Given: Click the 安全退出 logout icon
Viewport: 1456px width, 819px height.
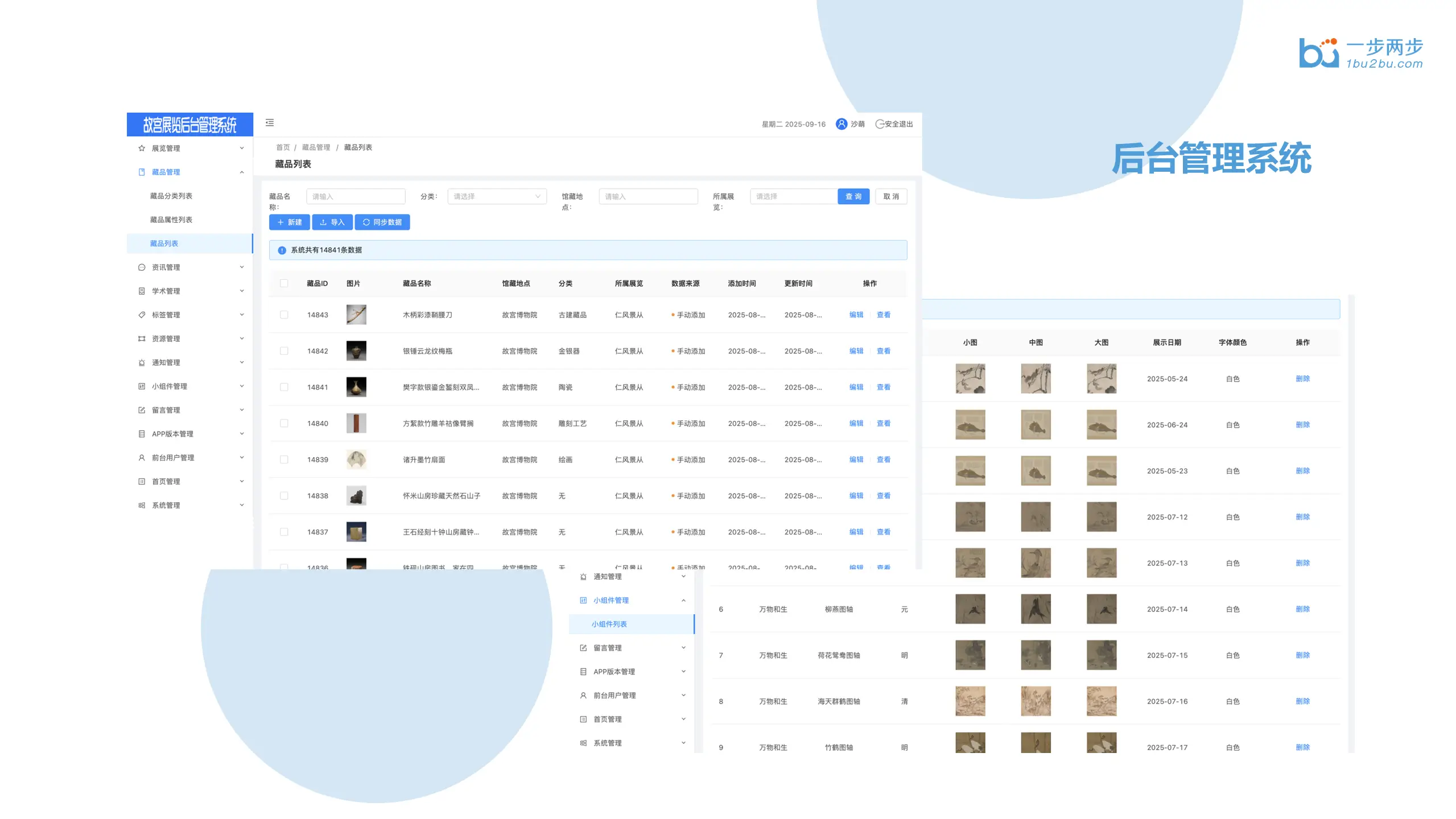Looking at the screenshot, I should [x=880, y=124].
